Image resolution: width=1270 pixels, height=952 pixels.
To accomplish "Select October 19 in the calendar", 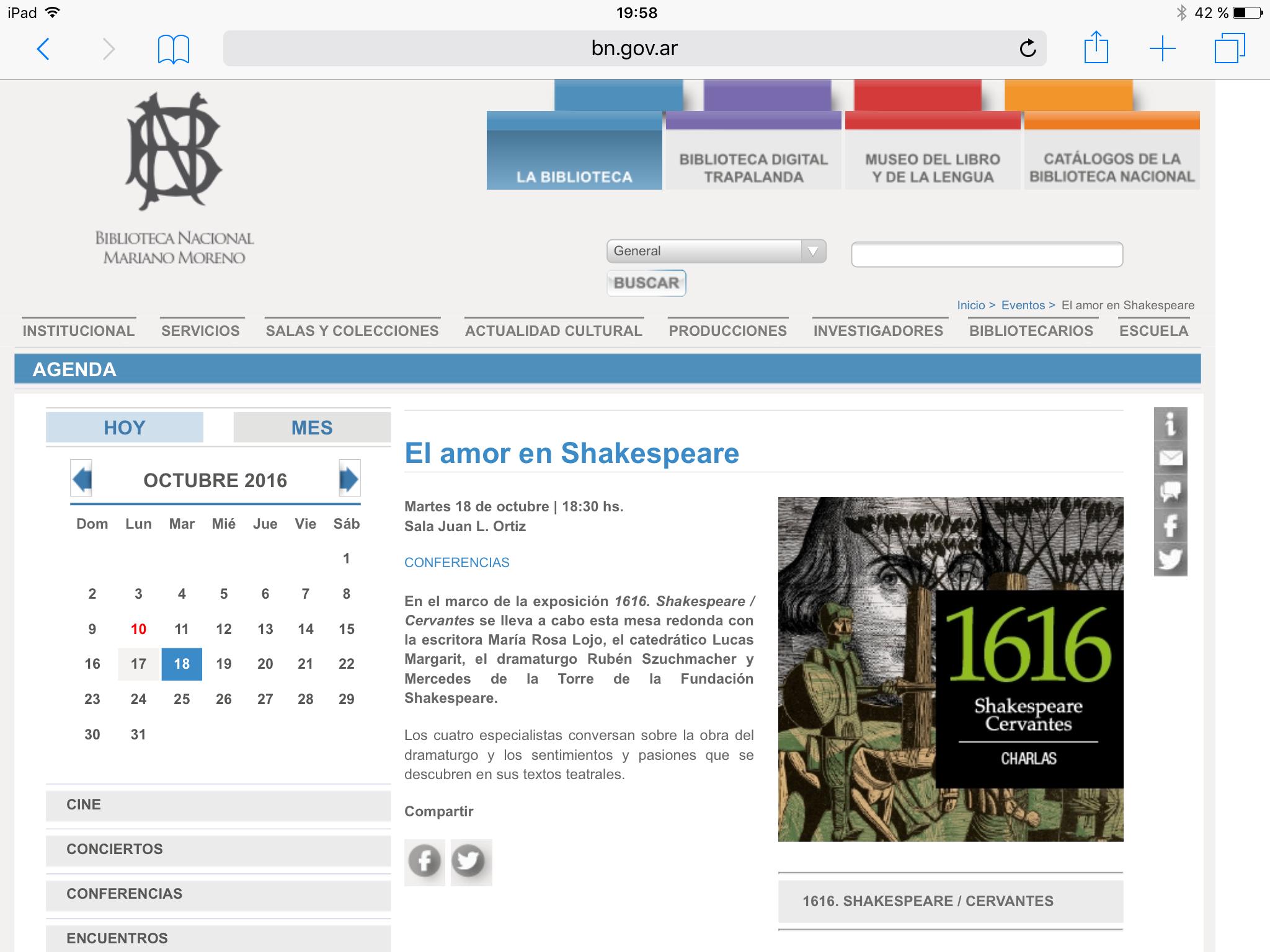I will click(x=224, y=664).
